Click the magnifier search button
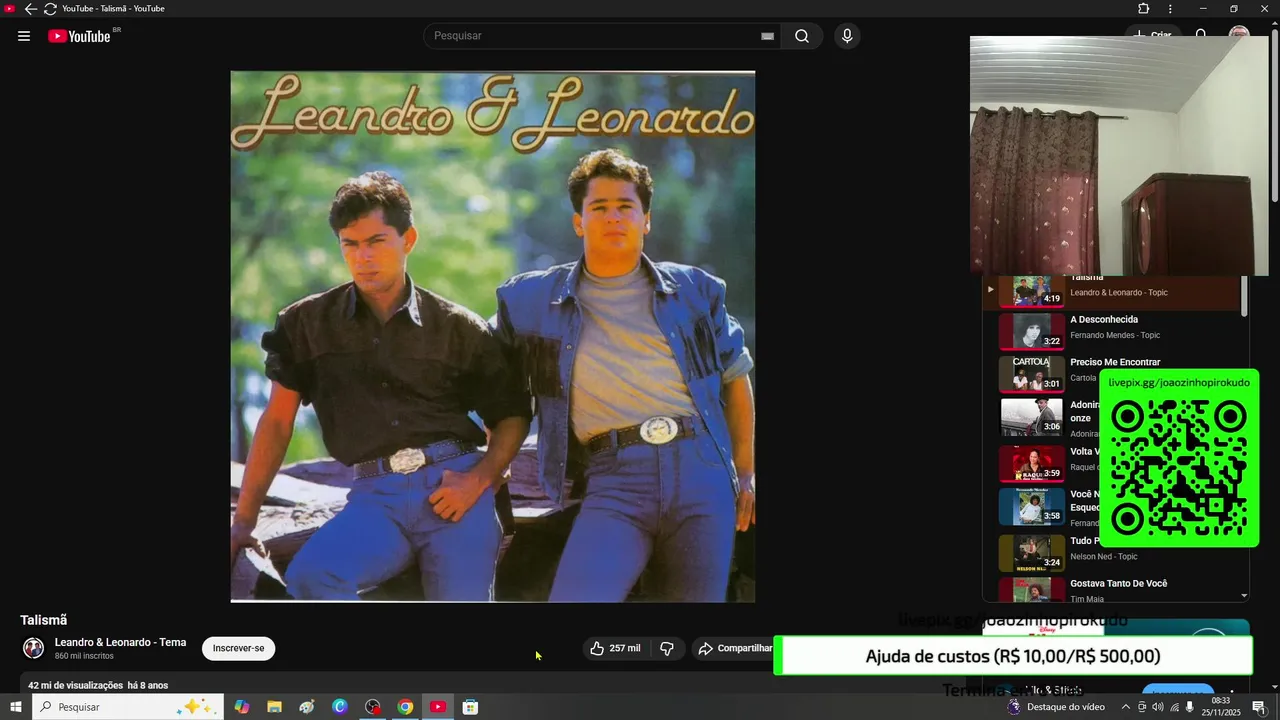The image size is (1280, 720). 802,36
